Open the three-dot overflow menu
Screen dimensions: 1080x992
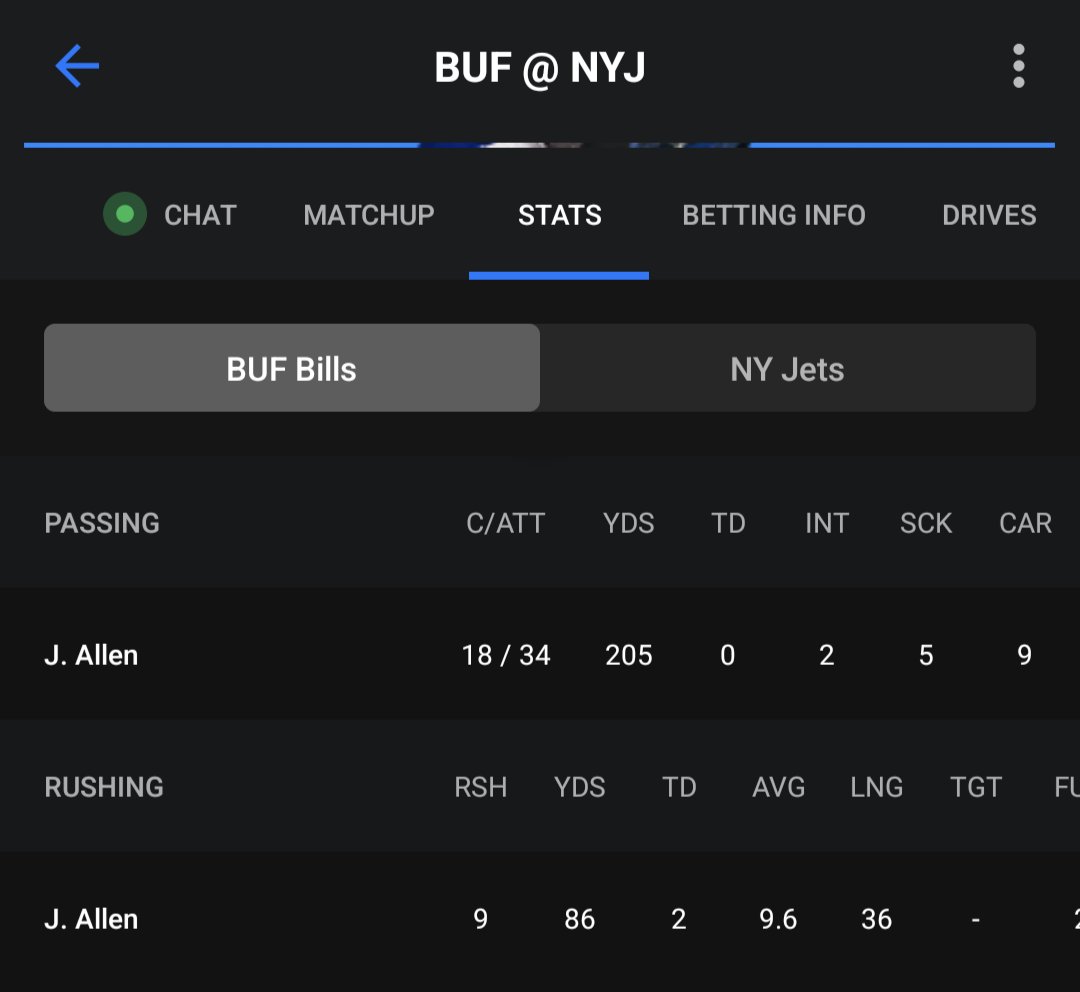[1019, 66]
